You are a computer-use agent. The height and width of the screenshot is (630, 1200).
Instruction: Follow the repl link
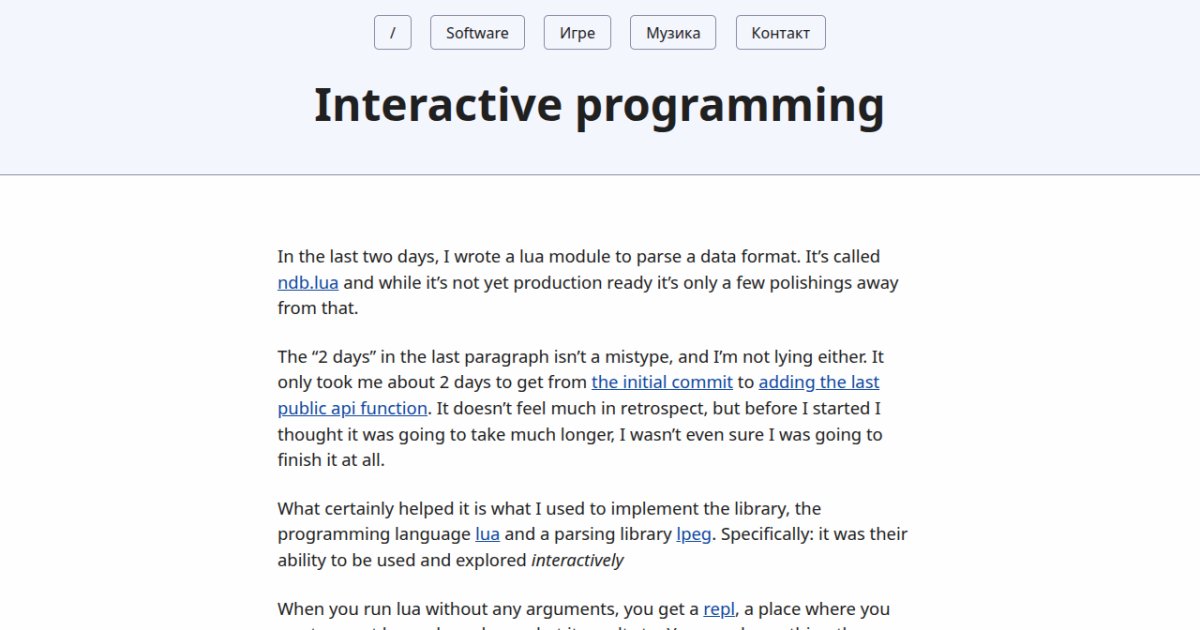point(719,609)
